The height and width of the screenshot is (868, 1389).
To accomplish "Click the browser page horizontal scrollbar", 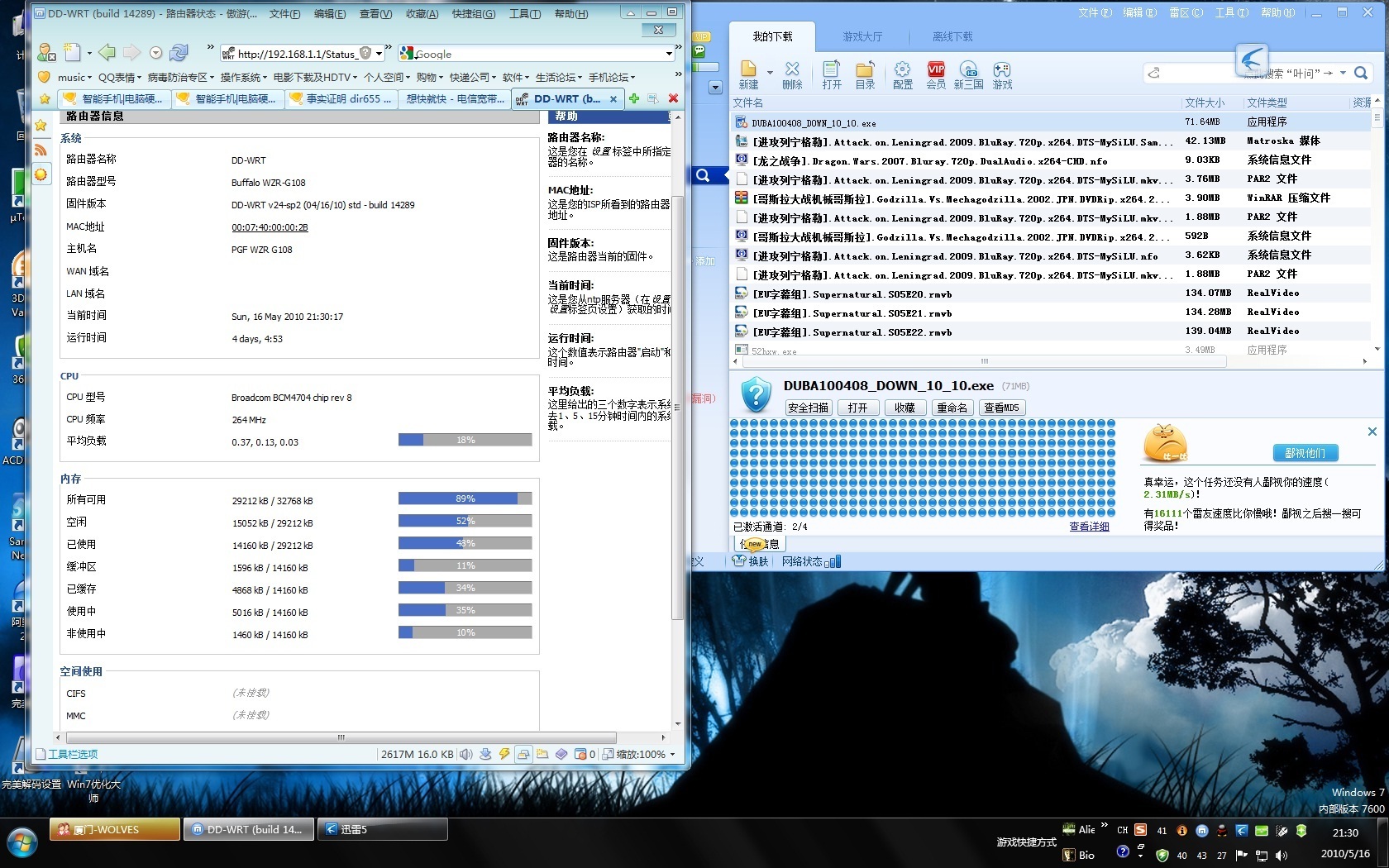I will [x=341, y=737].
